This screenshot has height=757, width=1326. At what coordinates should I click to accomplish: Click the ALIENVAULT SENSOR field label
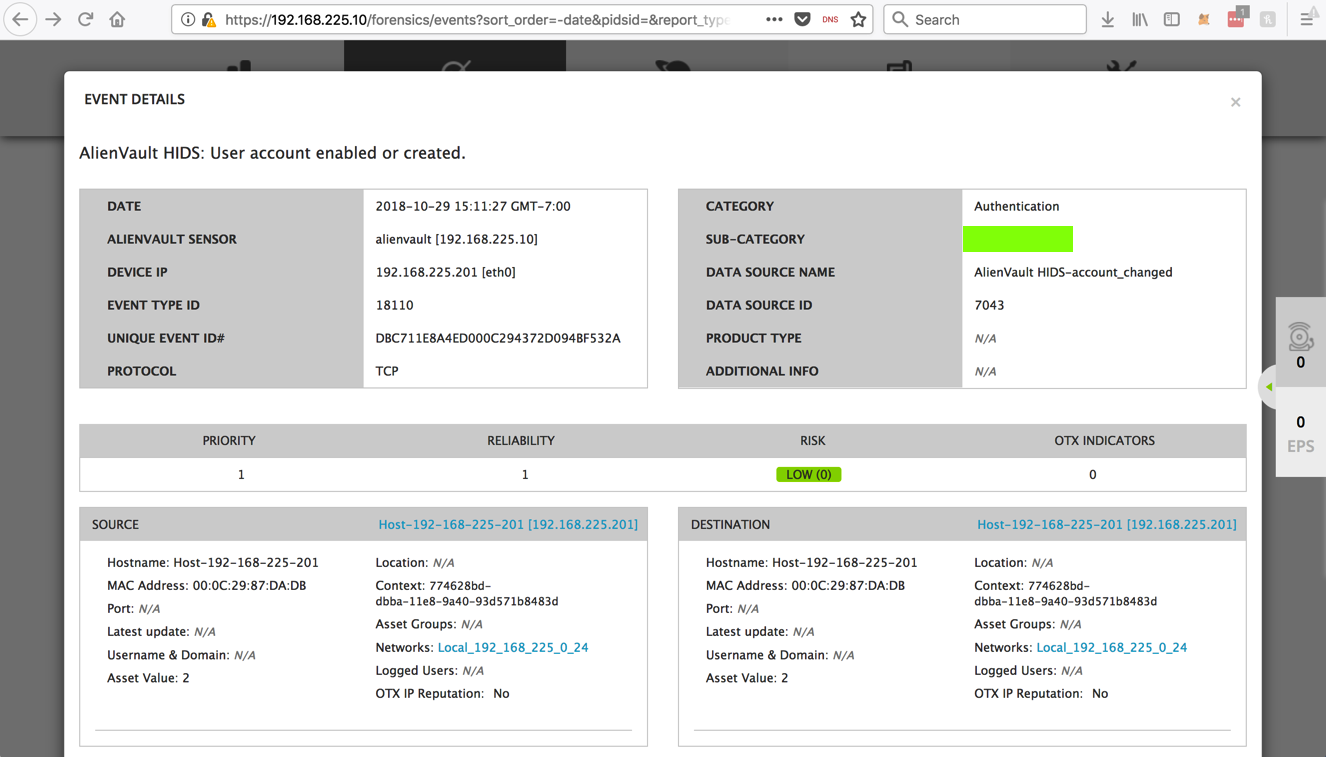(x=172, y=239)
